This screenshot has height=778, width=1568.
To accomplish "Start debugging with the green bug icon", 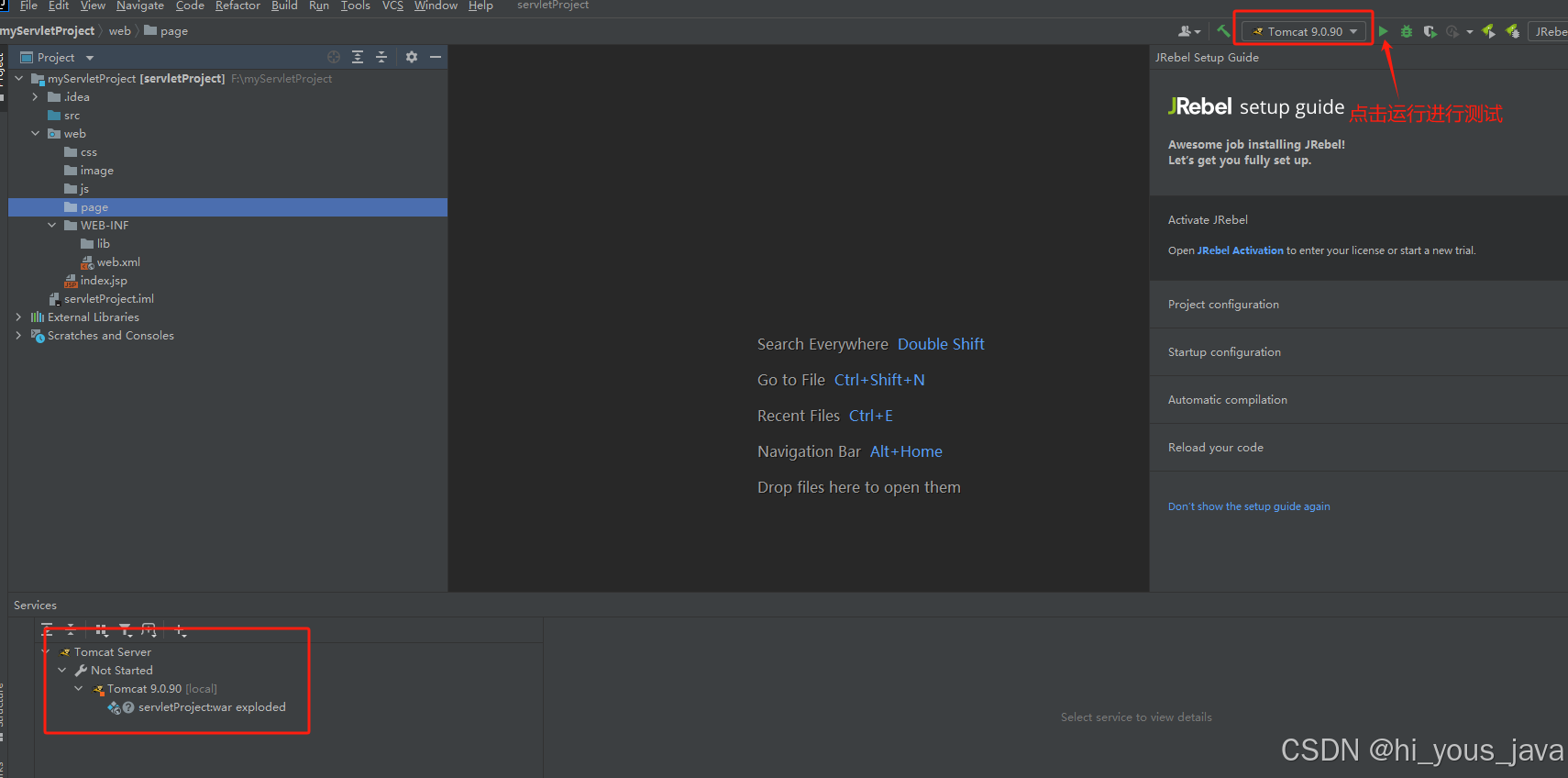I will click(1406, 31).
